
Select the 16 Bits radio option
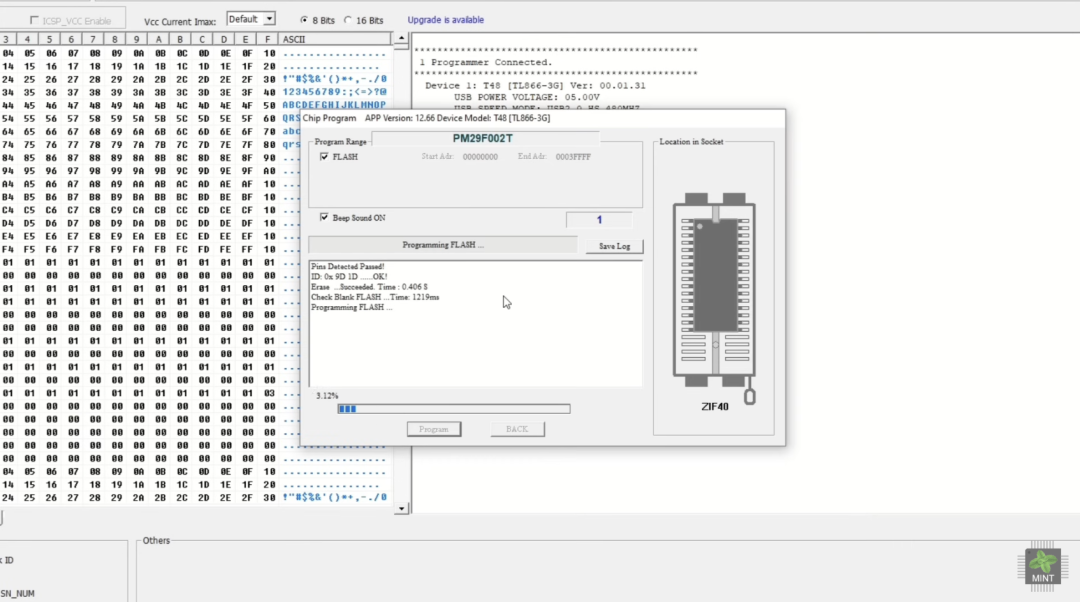pos(348,20)
